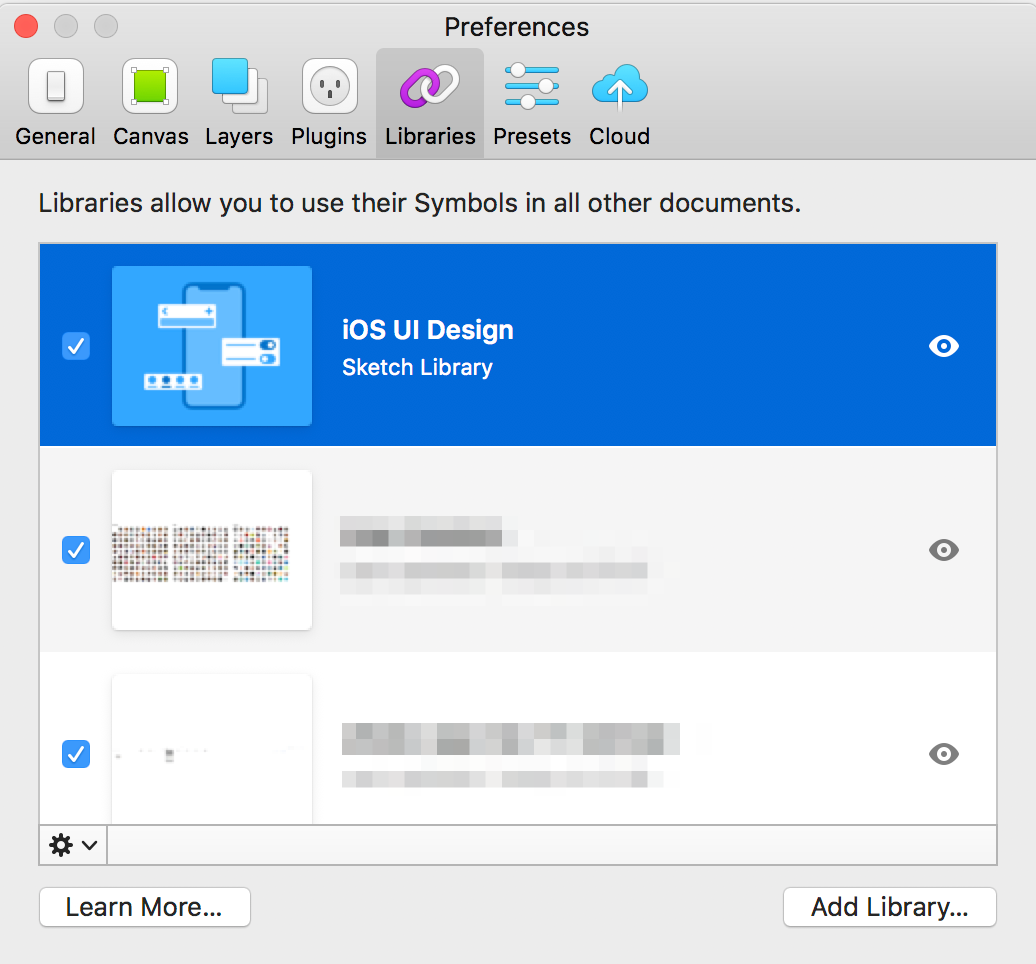This screenshot has height=964, width=1036.
Task: Select the iOS UI Design thumbnail
Action: [212, 346]
